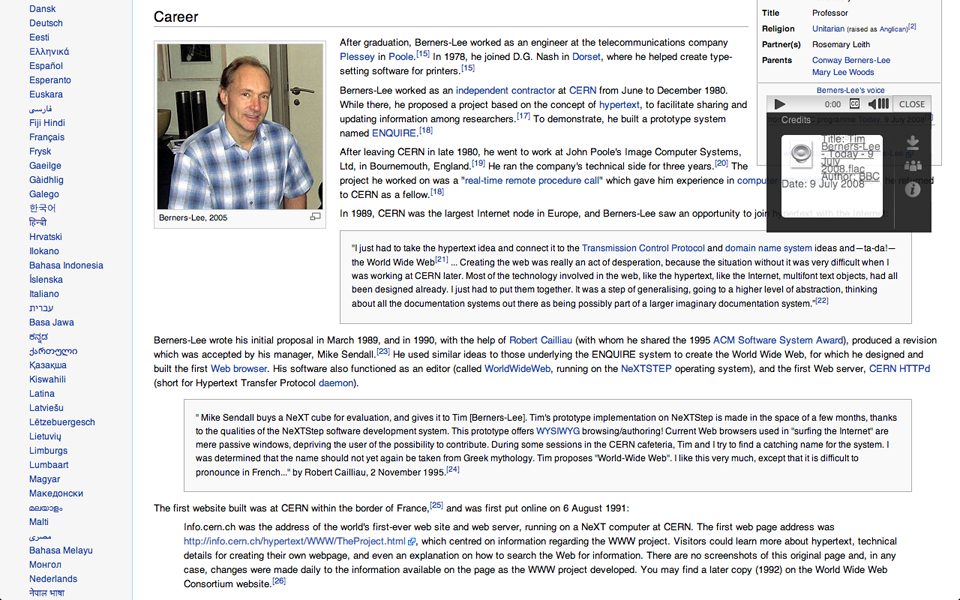Image resolution: width=960 pixels, height=600 pixels.
Task: Close the audio player credits overlay
Action: click(911, 104)
